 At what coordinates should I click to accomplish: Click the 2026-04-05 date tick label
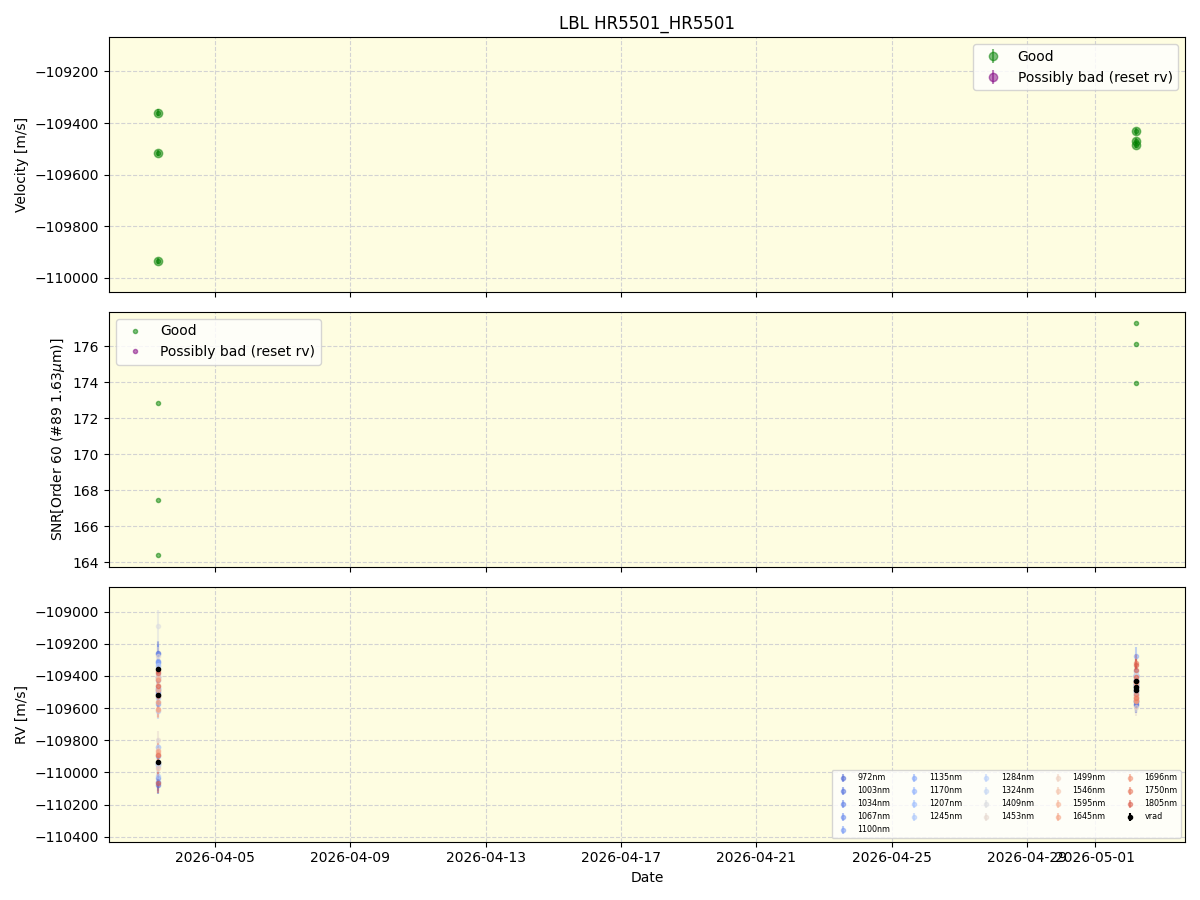pyautogui.click(x=215, y=857)
